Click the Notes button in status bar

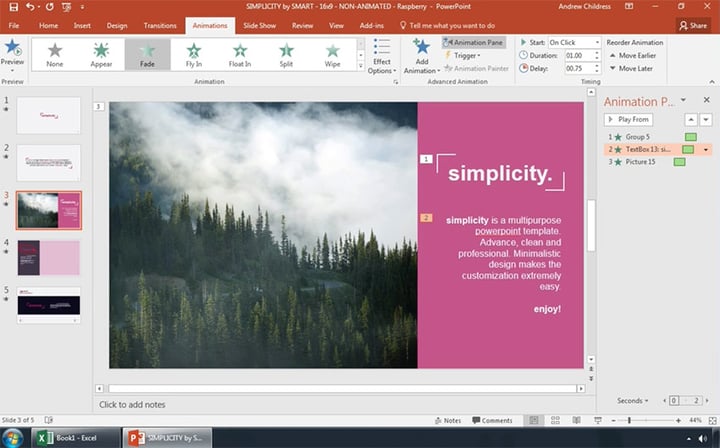coord(448,420)
